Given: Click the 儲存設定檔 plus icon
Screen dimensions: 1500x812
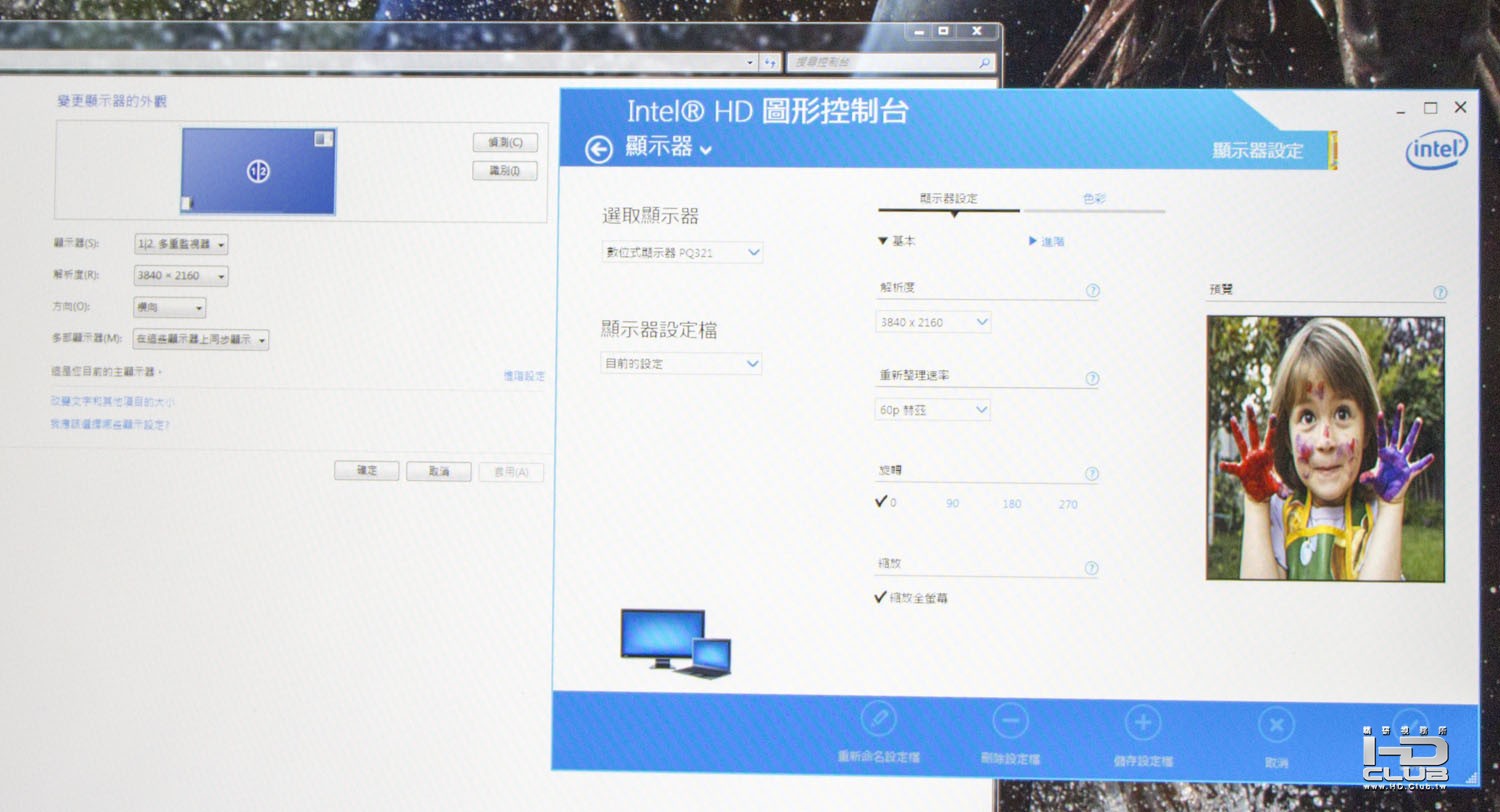Looking at the screenshot, I should click(1143, 723).
